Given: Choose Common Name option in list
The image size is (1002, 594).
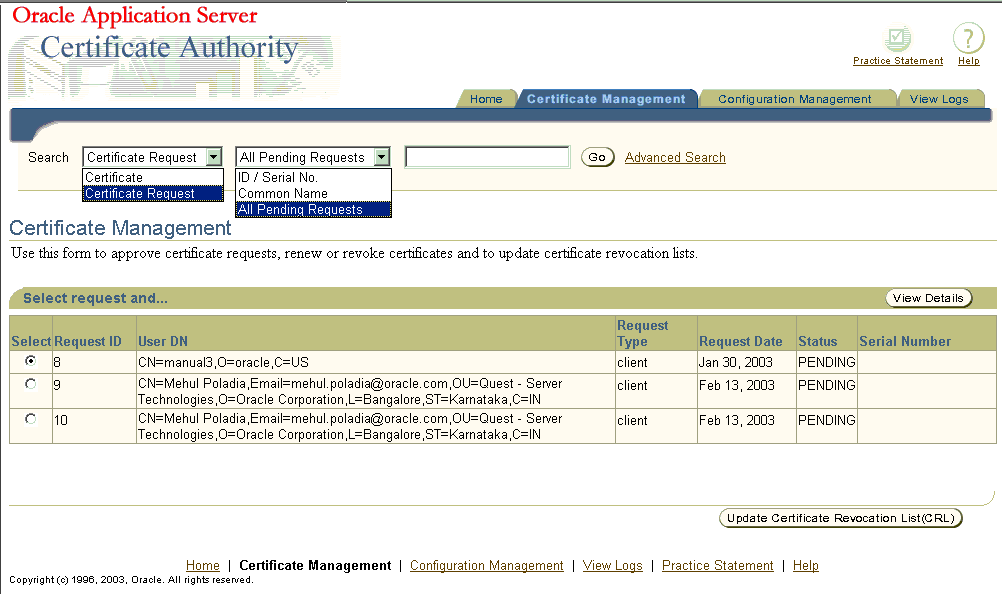Looking at the screenshot, I should [x=313, y=194].
